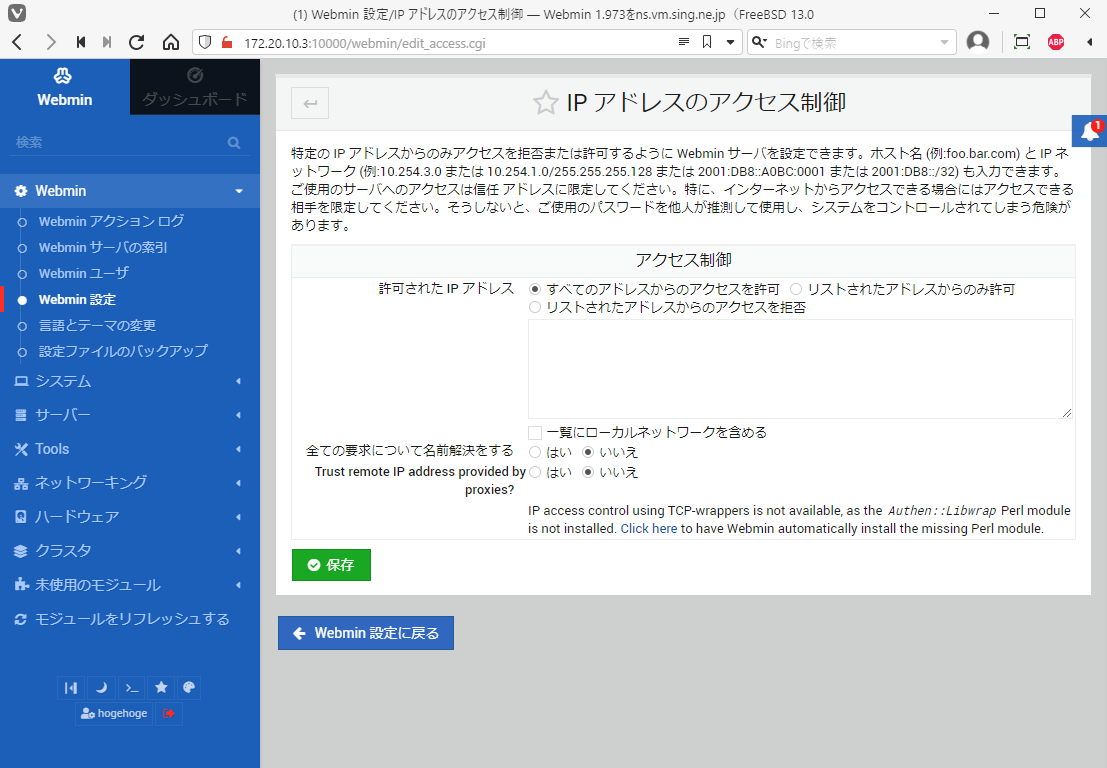Select リストされたアドレスからのアクセスを拒否
The image size is (1107, 768).
535,308
